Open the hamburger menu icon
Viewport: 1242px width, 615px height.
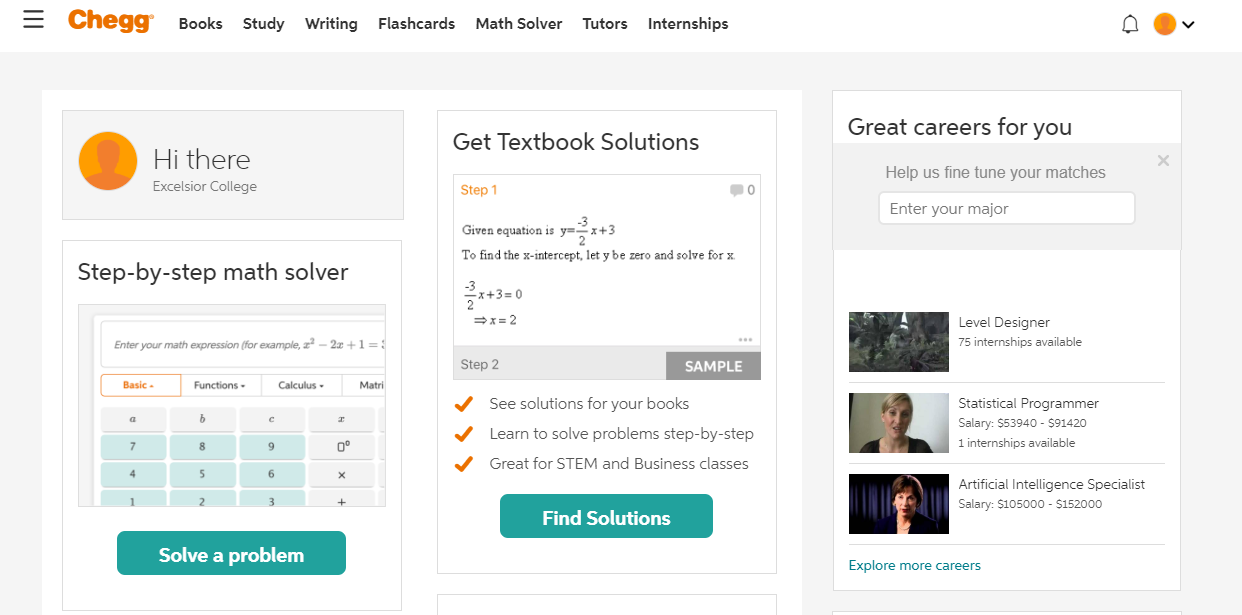pos(34,20)
